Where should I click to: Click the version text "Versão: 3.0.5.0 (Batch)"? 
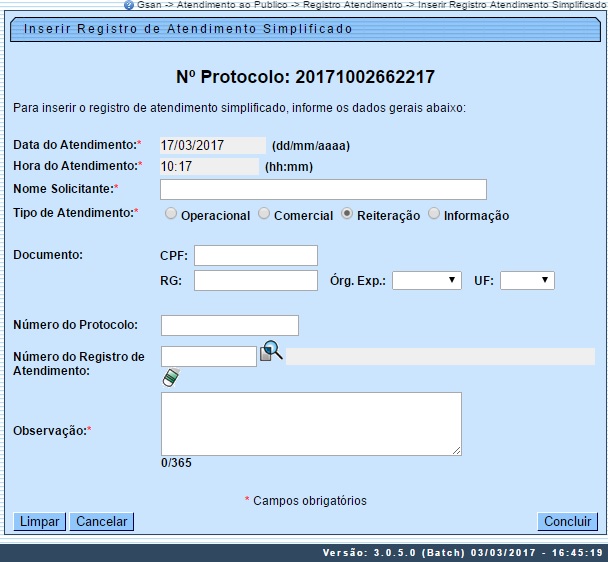pos(394,553)
